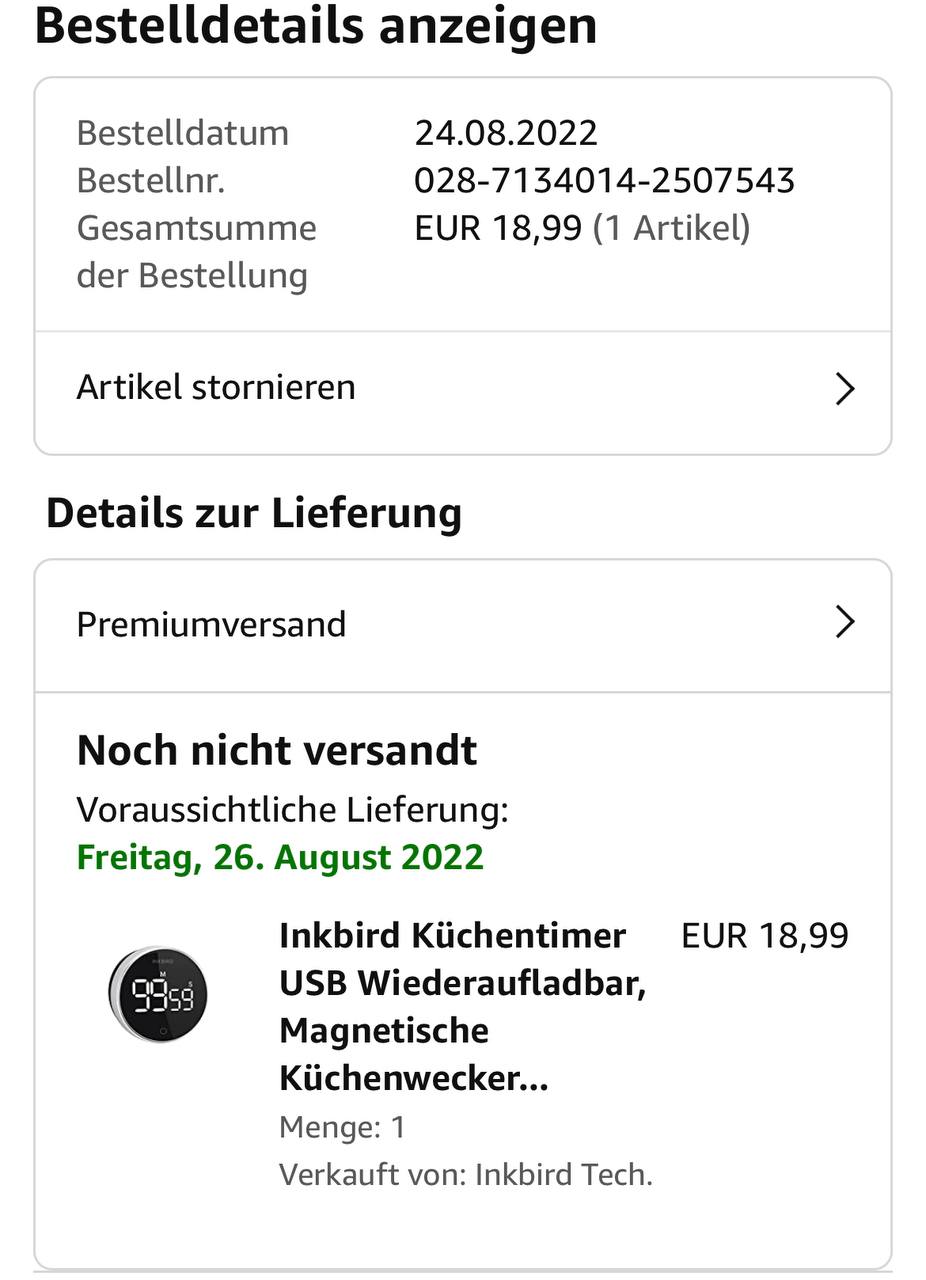
Task: Open the Inkbird kitchen timer product image
Action: [159, 994]
